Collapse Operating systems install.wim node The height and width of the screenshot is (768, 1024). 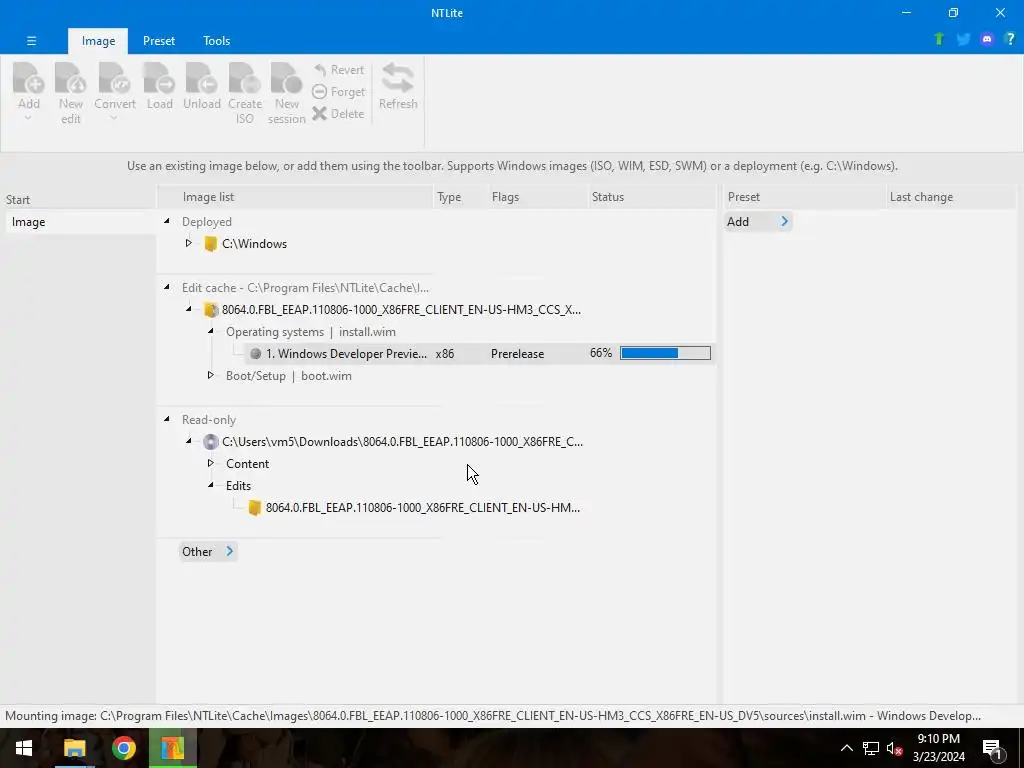click(x=210, y=332)
